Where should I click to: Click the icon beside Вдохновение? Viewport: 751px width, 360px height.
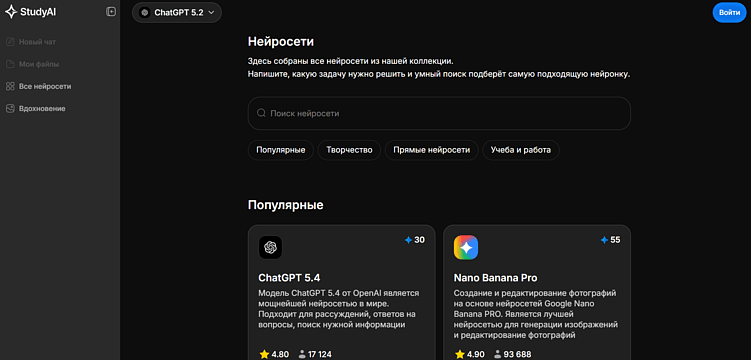tap(10, 109)
